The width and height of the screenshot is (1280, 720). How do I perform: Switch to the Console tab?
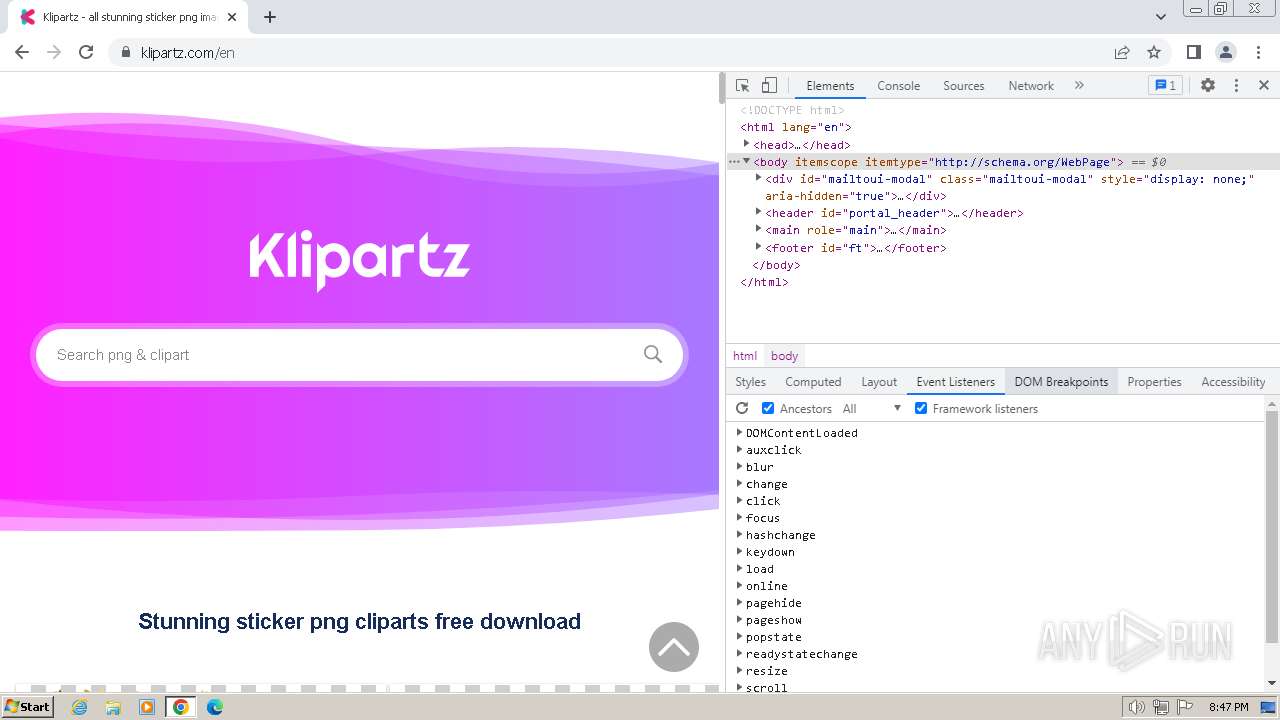click(x=898, y=86)
